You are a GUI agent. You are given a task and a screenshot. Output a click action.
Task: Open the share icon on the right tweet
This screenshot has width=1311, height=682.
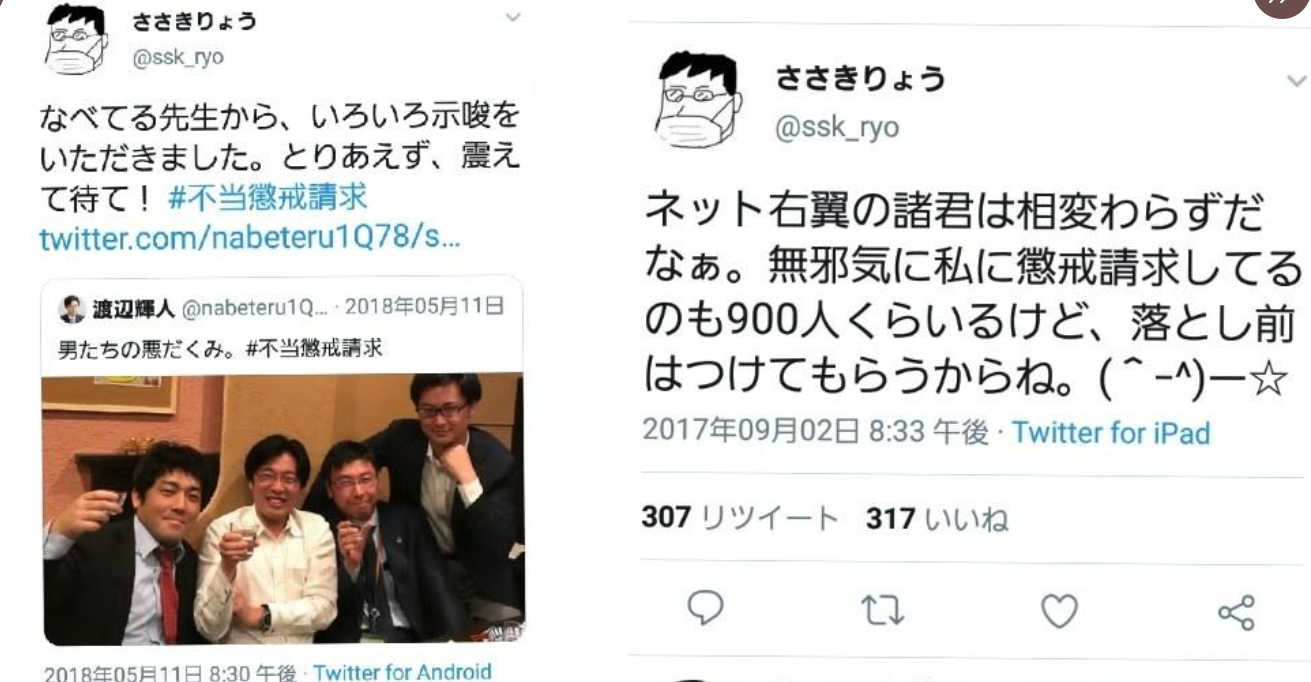(x=1236, y=611)
